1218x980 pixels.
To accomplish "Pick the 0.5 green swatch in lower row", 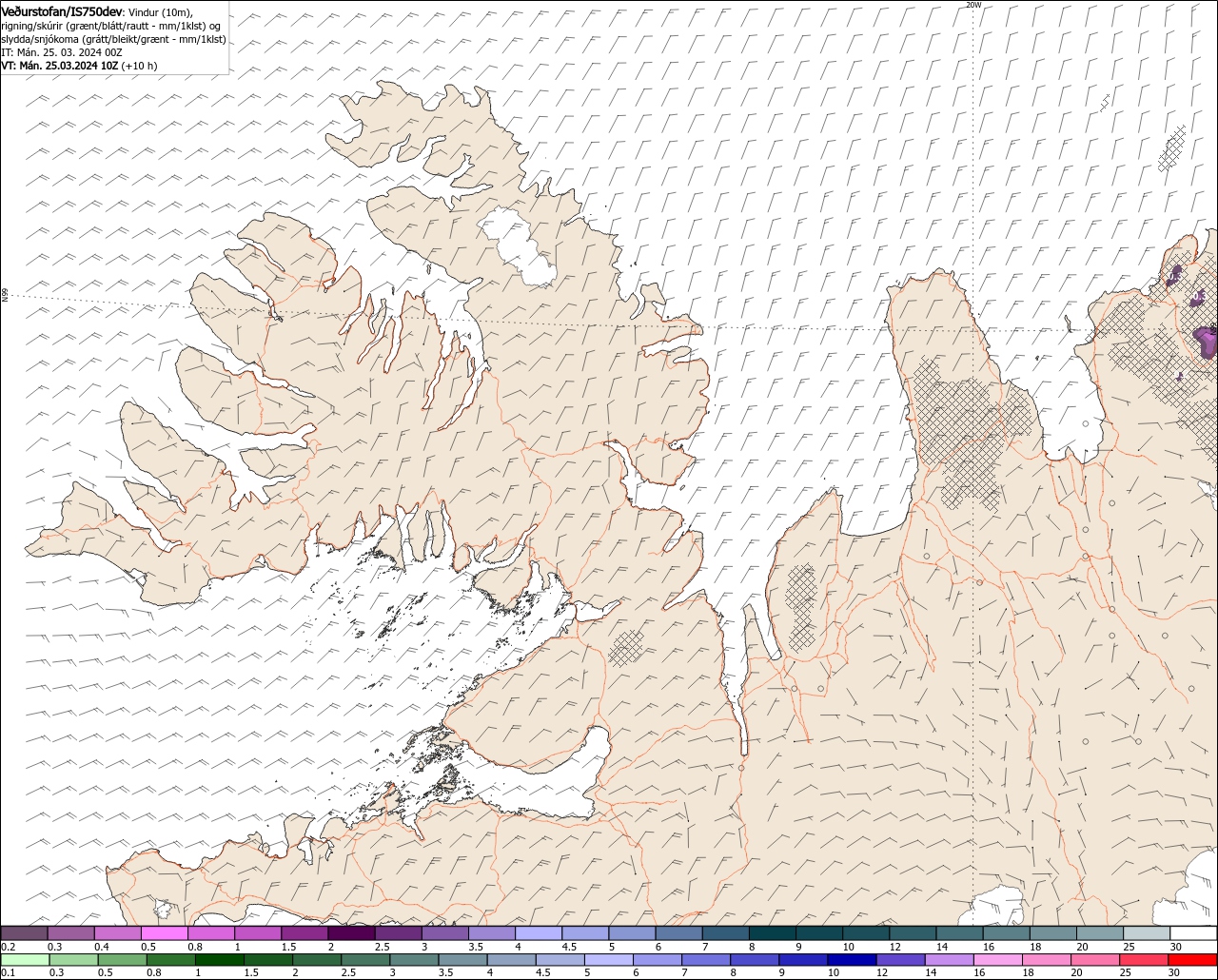I will [122, 960].
